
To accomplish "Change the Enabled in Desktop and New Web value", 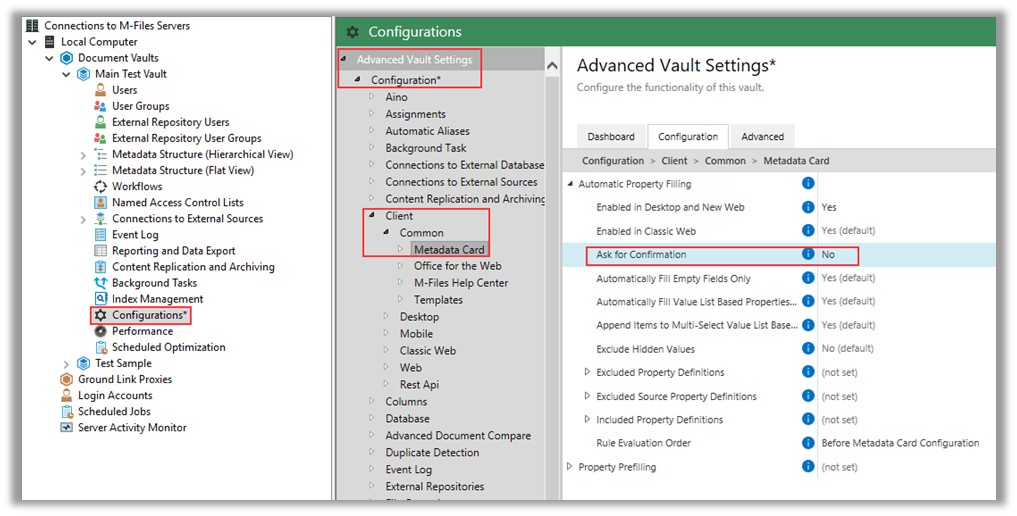I will 829,207.
